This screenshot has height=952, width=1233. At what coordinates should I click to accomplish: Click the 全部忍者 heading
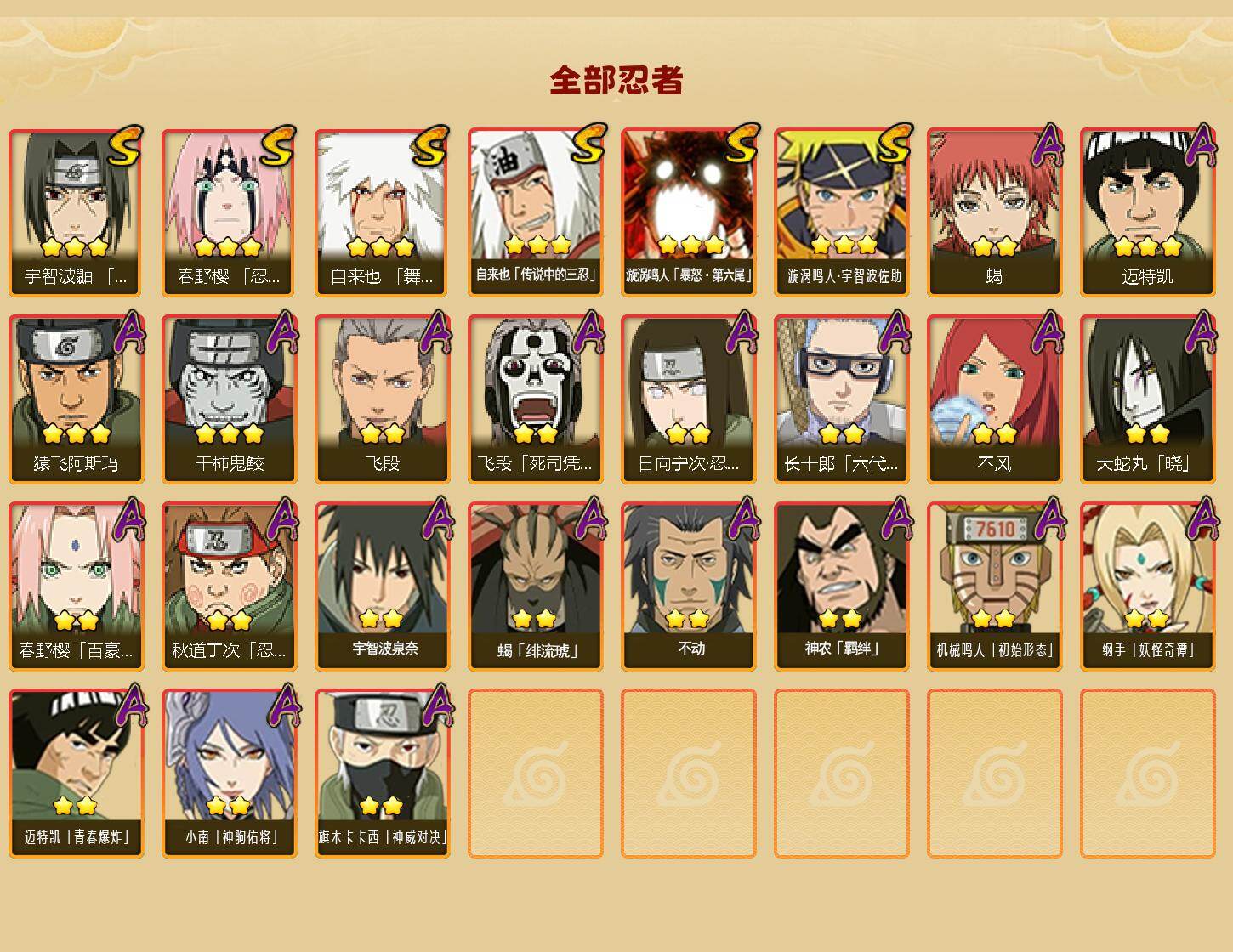(x=616, y=81)
